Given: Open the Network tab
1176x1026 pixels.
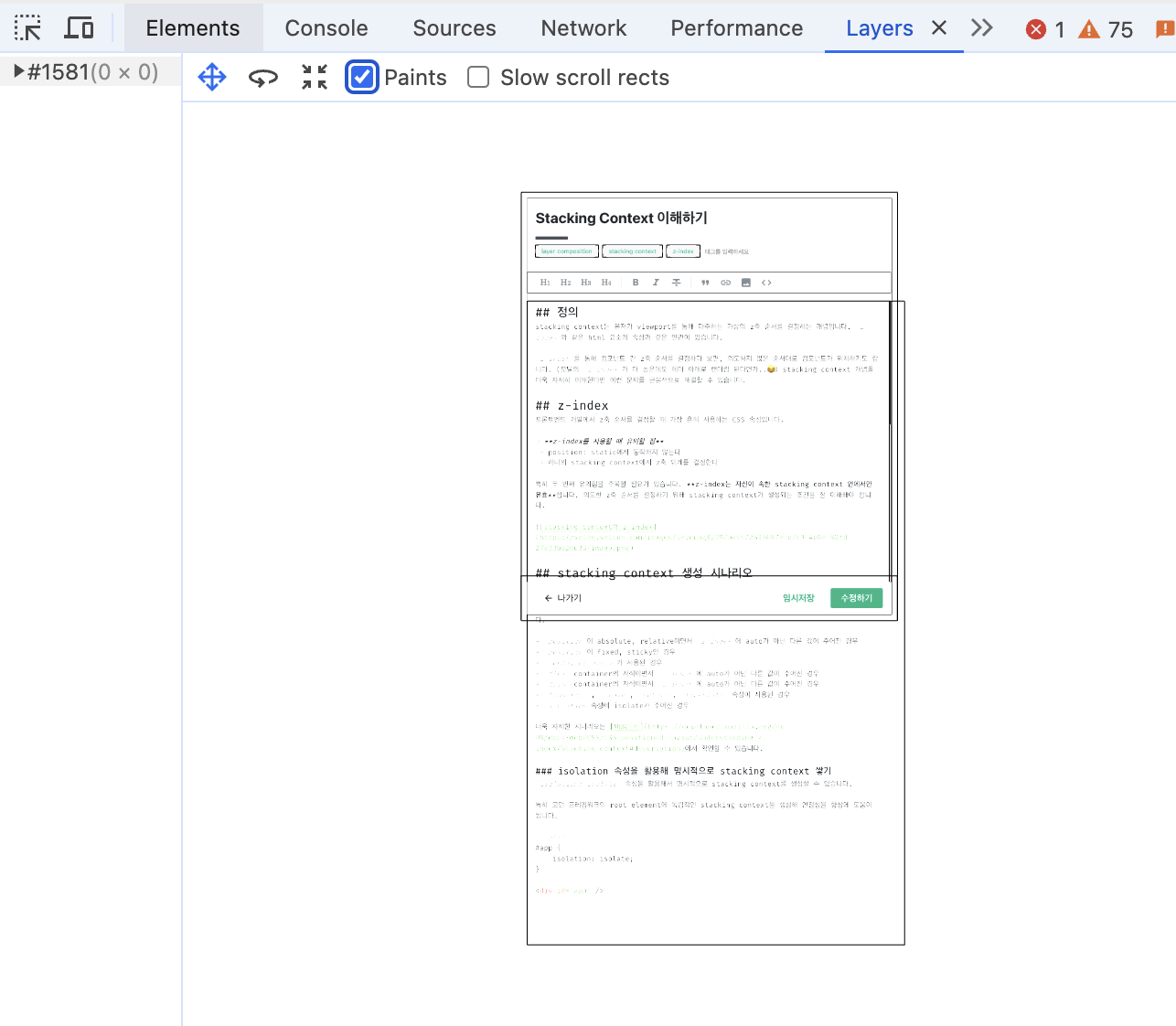Looking at the screenshot, I should click(x=583, y=28).
